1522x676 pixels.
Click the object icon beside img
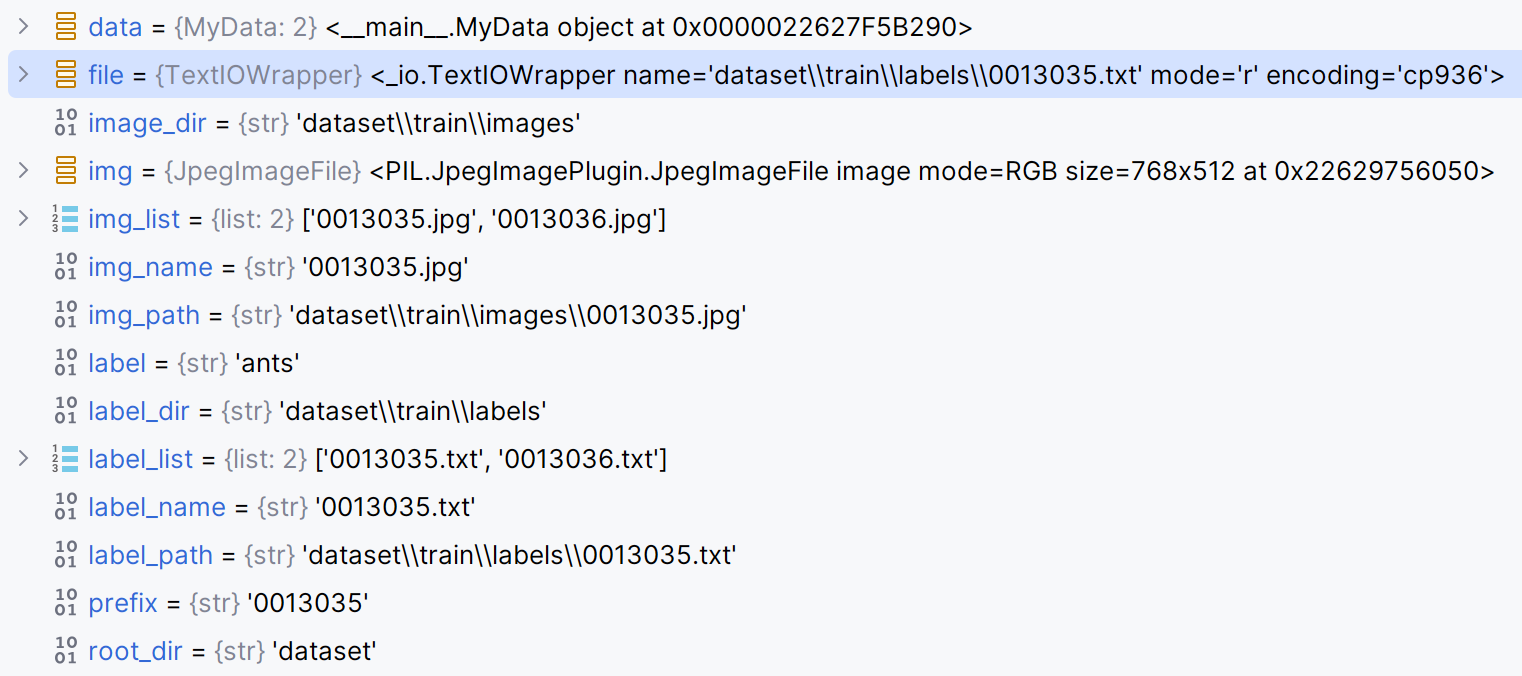(x=65, y=171)
